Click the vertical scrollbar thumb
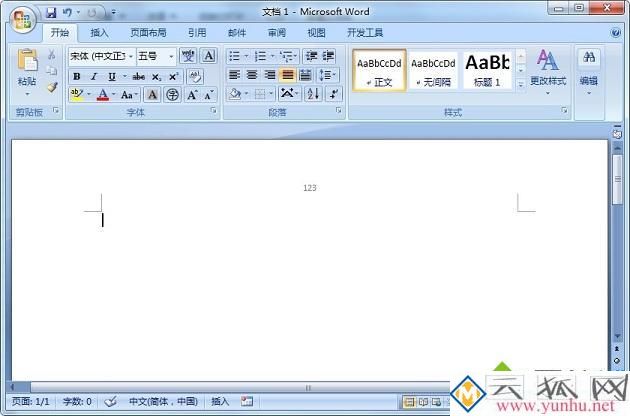Image resolution: width=630 pixels, height=416 pixels. click(x=617, y=179)
